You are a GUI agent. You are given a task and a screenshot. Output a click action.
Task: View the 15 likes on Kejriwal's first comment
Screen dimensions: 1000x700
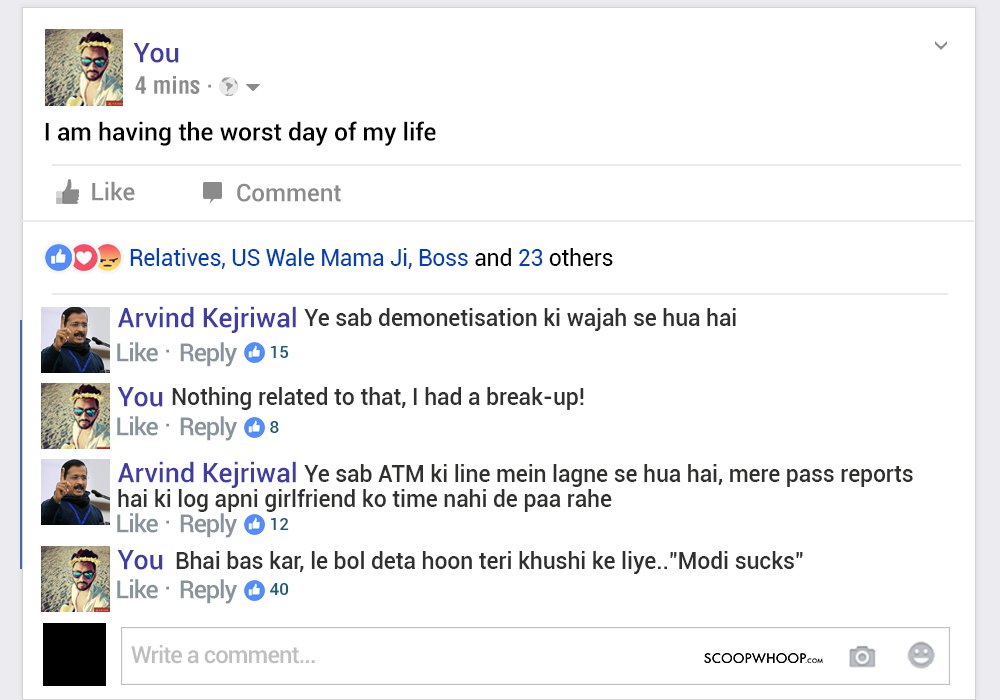267,353
